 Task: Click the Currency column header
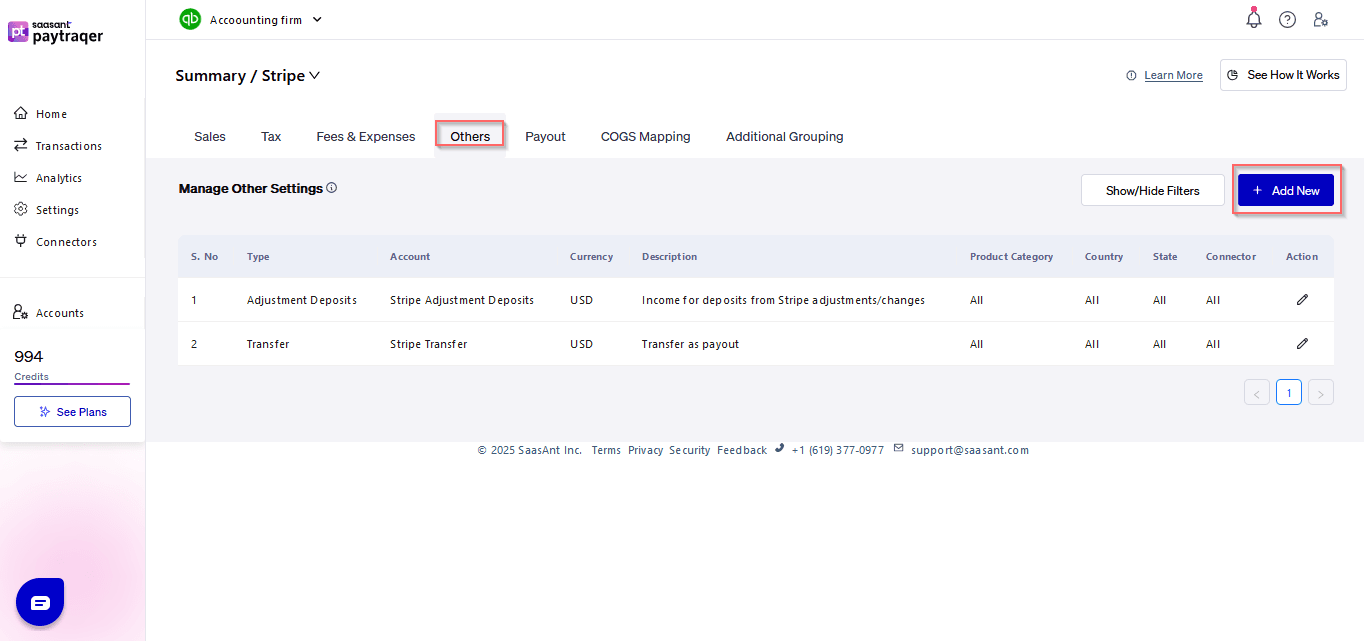point(591,257)
